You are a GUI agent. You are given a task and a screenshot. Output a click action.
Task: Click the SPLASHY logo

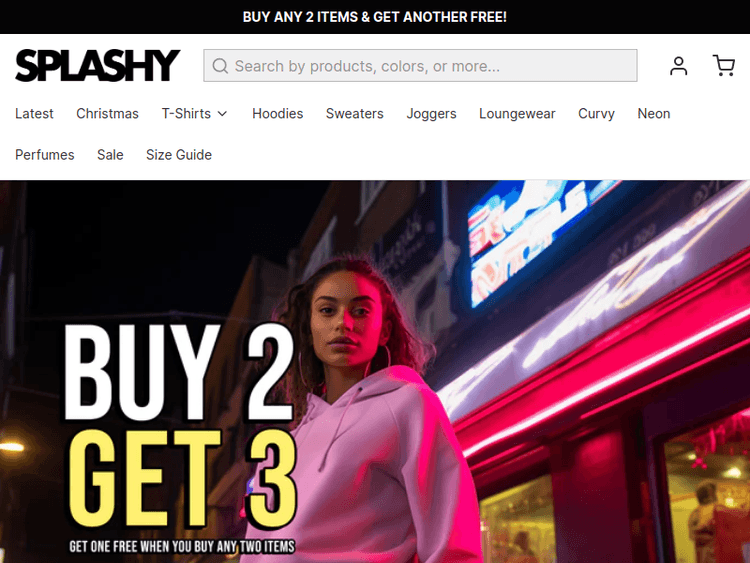pos(98,66)
